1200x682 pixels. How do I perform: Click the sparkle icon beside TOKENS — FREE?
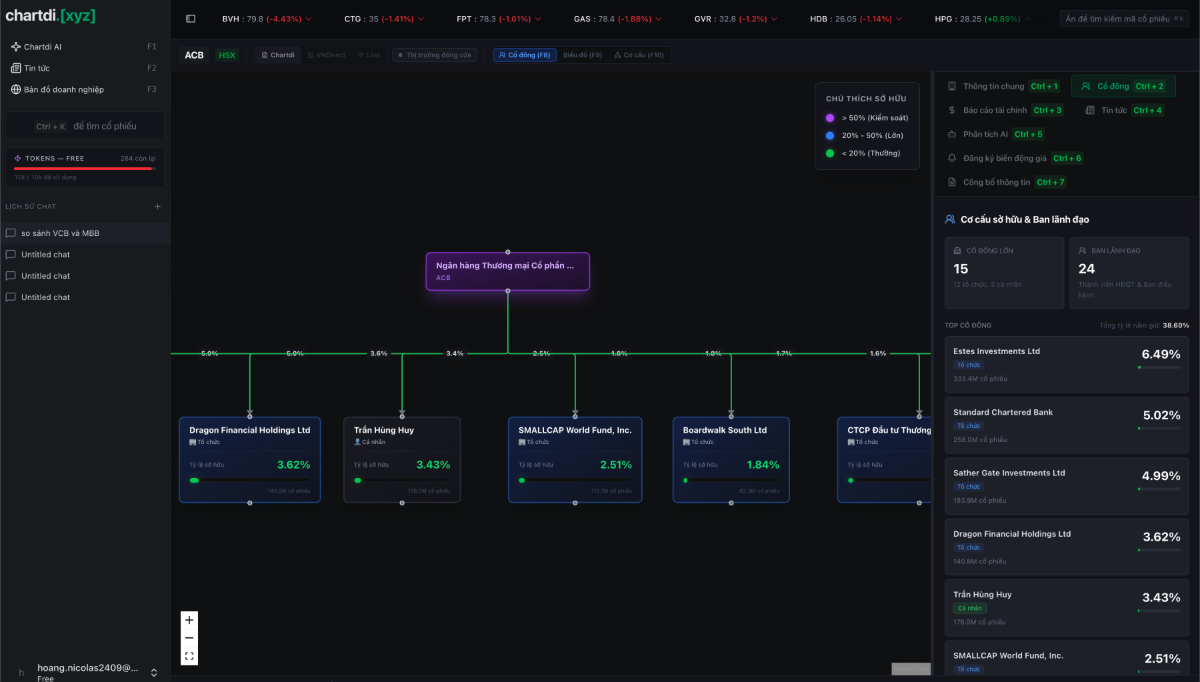click(x=18, y=158)
